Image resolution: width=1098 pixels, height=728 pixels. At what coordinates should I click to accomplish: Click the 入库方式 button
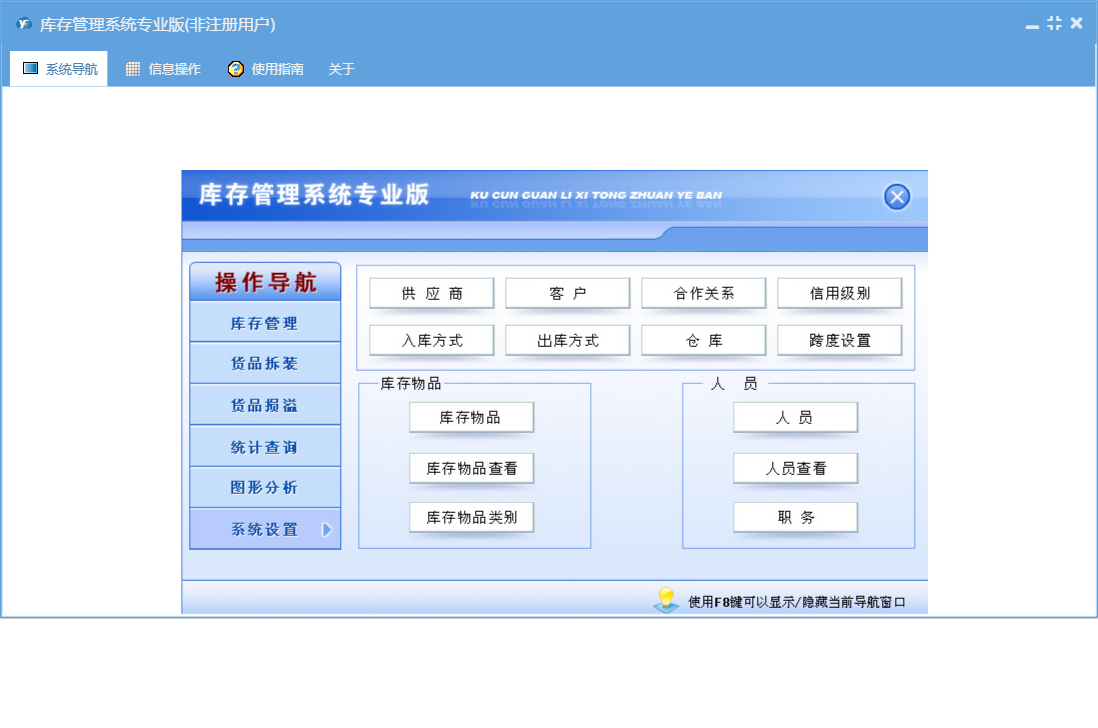point(432,340)
